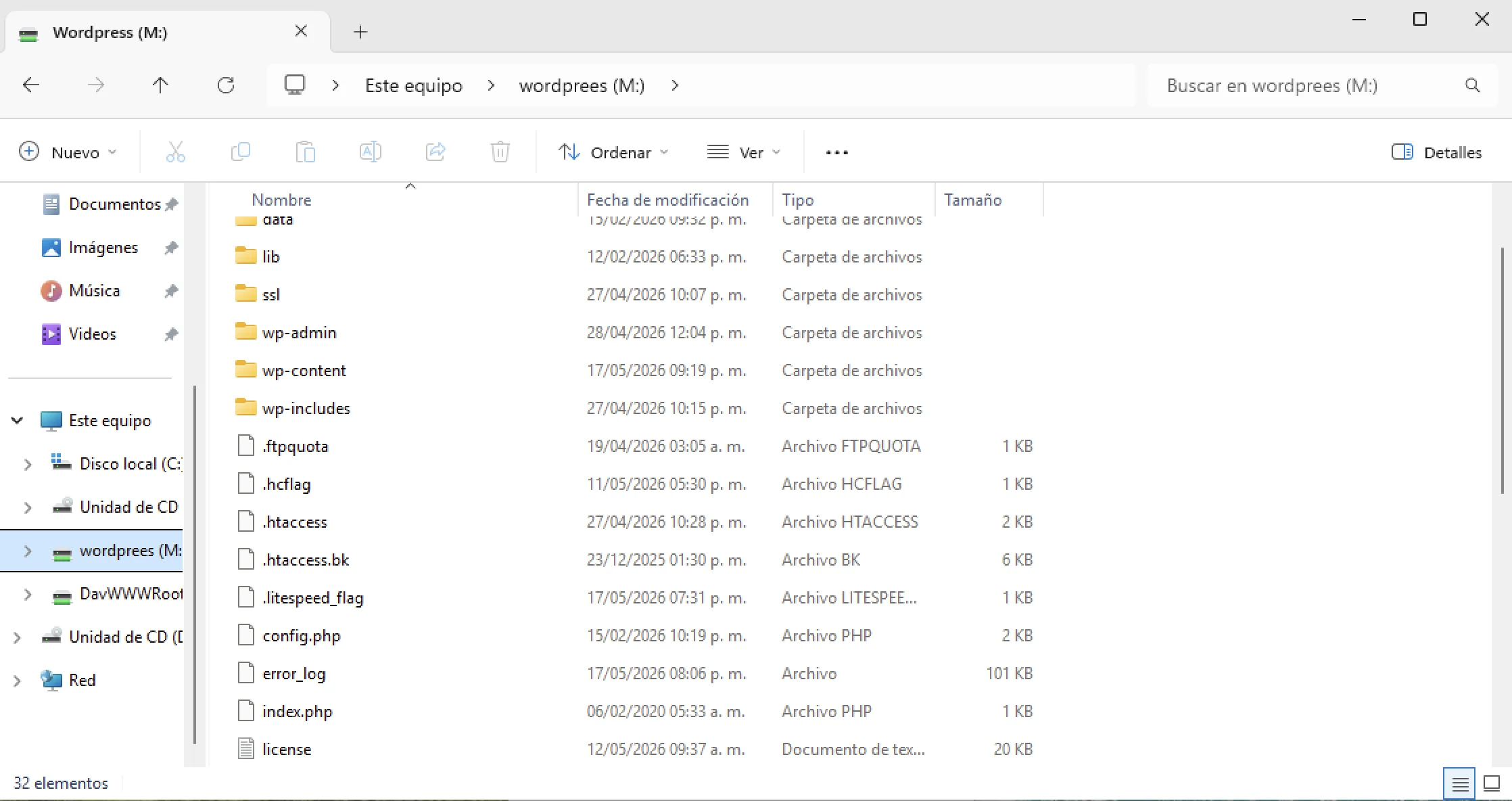Go up one folder level
The image size is (1512, 801).
(160, 85)
